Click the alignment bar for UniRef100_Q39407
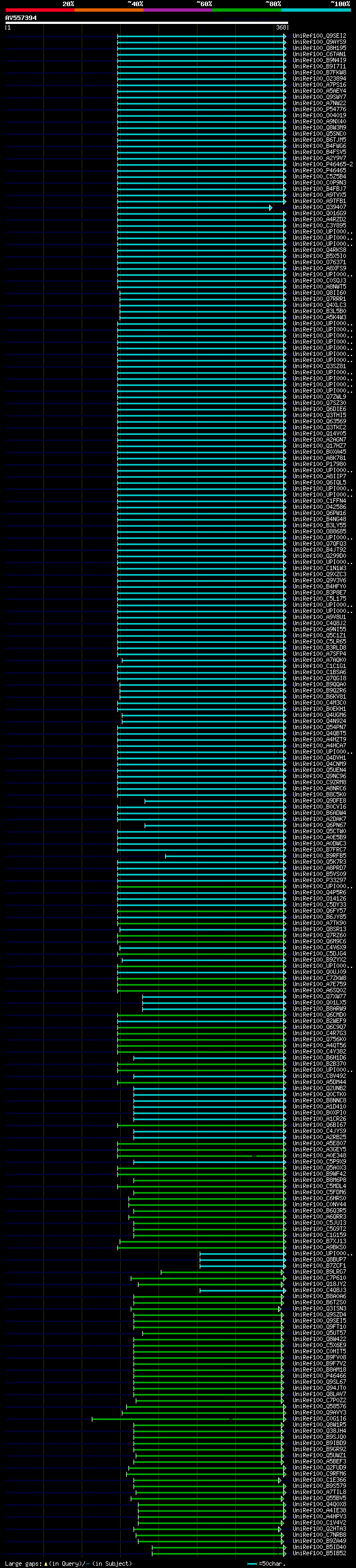This screenshot has height=1568, width=356. [x=195, y=207]
